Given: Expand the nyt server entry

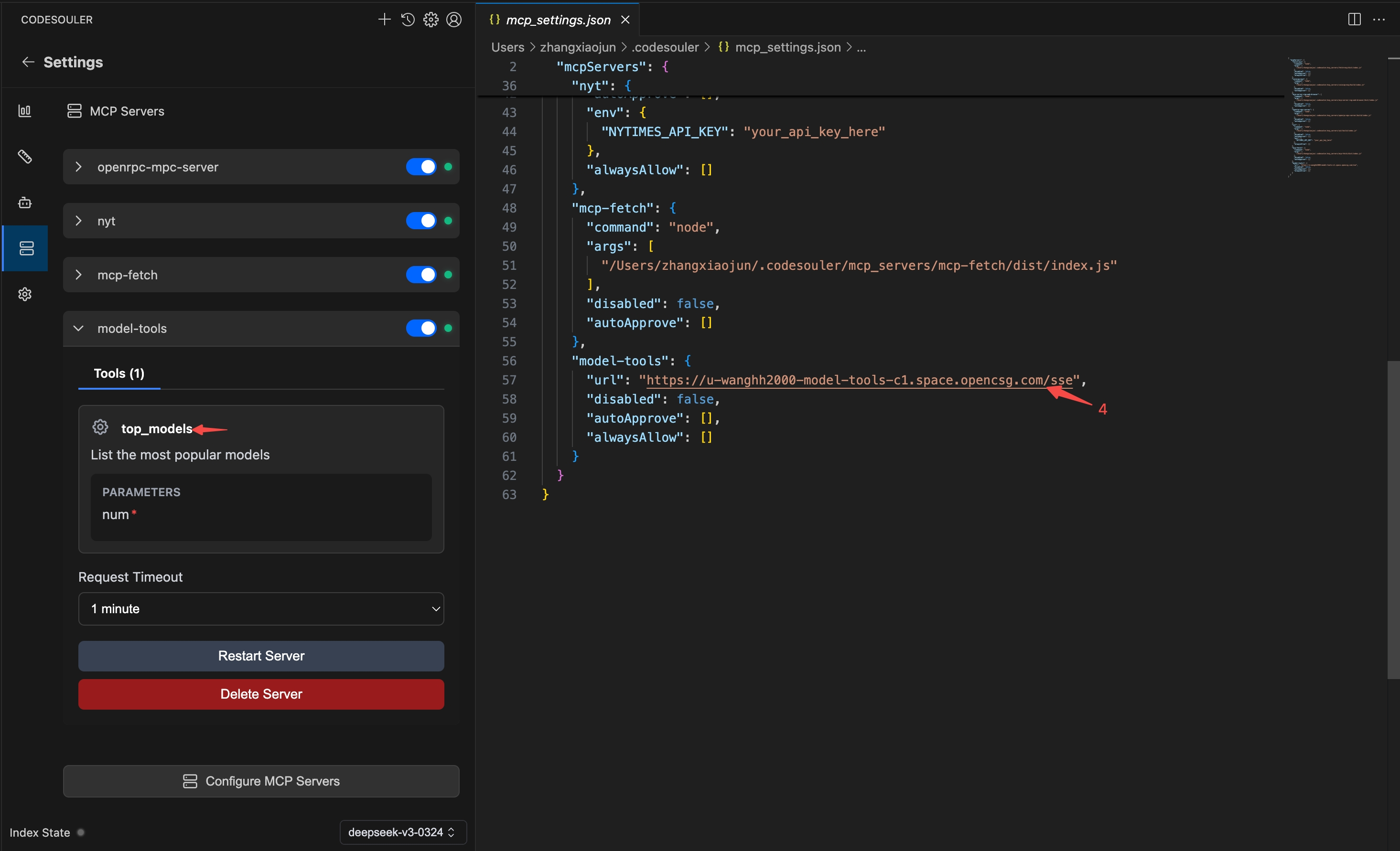Looking at the screenshot, I should pos(79,221).
